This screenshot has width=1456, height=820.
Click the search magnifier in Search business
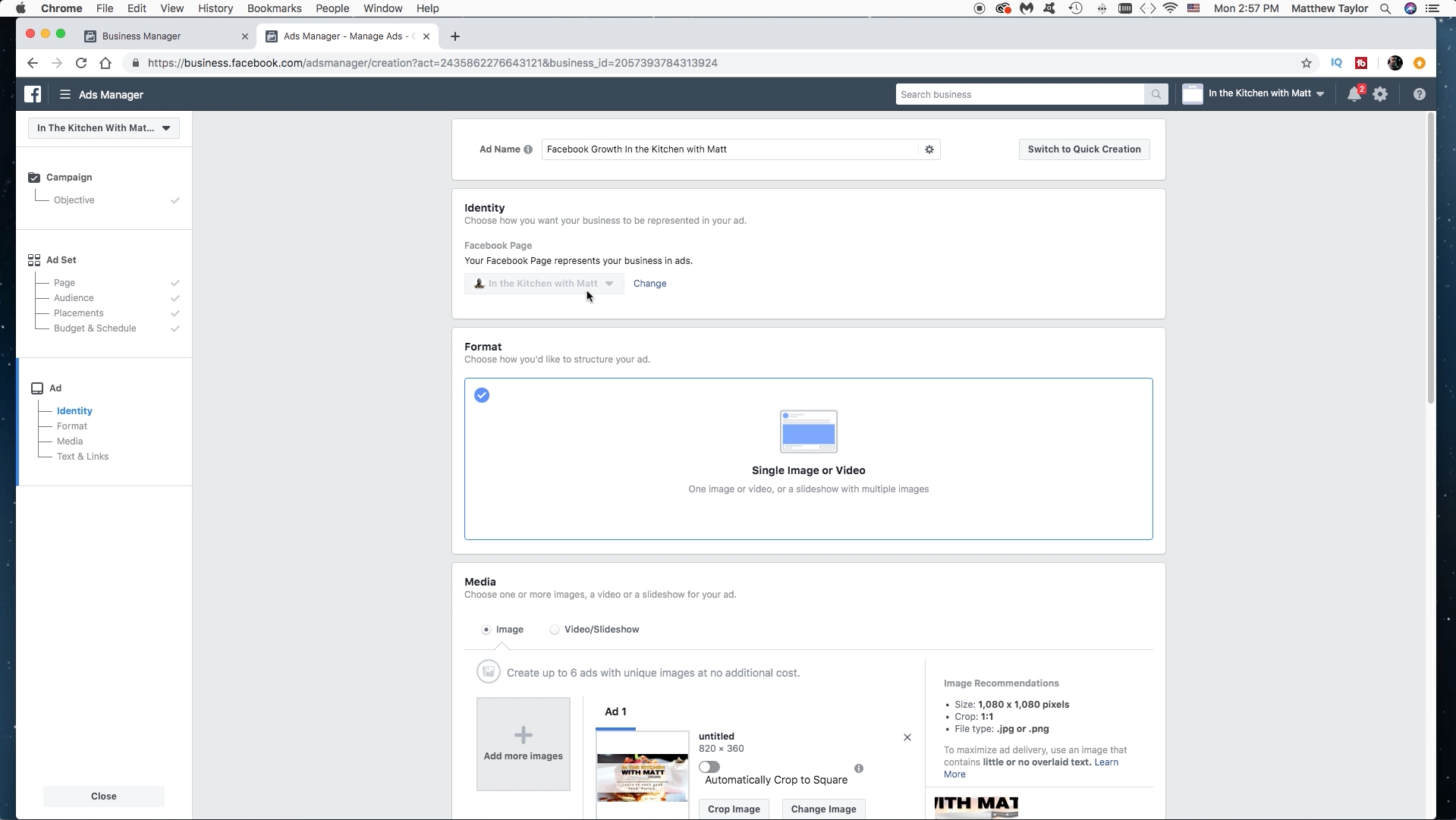click(1156, 94)
